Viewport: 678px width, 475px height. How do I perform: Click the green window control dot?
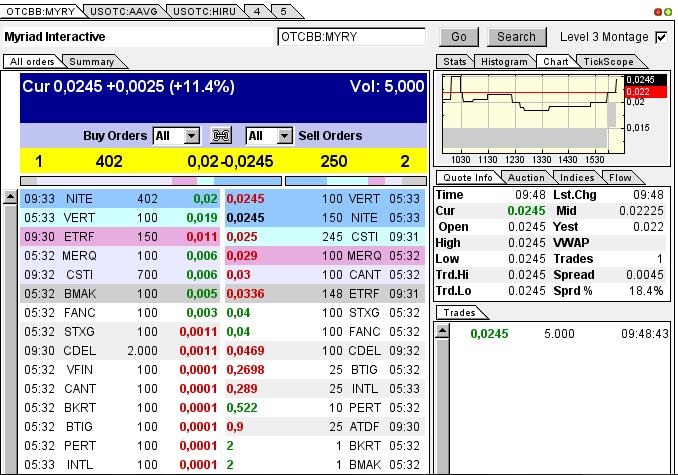tap(668, 12)
